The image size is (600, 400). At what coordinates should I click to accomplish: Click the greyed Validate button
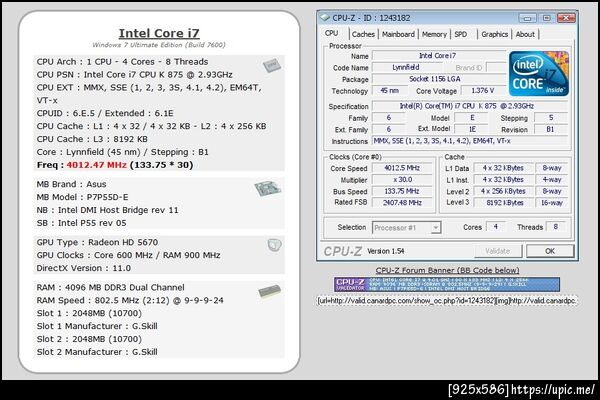click(498, 251)
